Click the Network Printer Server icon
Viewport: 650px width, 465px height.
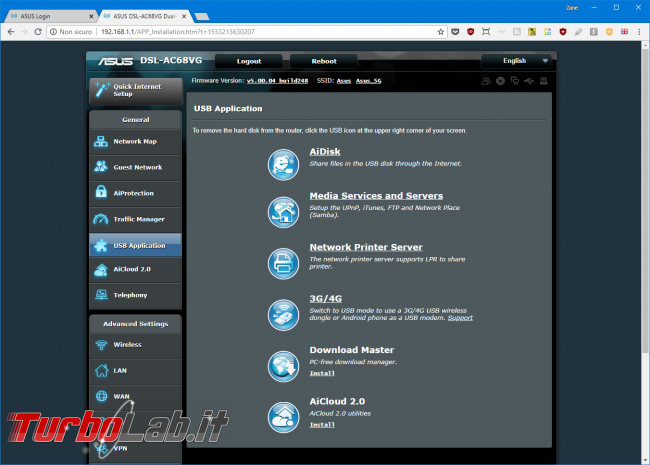(x=283, y=264)
